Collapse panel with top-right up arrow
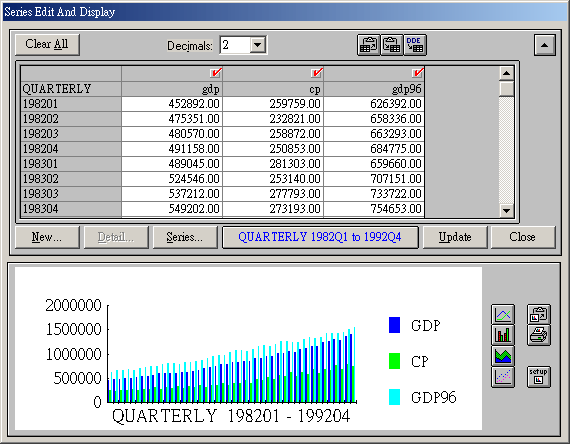The height and width of the screenshot is (444, 570). click(x=545, y=45)
